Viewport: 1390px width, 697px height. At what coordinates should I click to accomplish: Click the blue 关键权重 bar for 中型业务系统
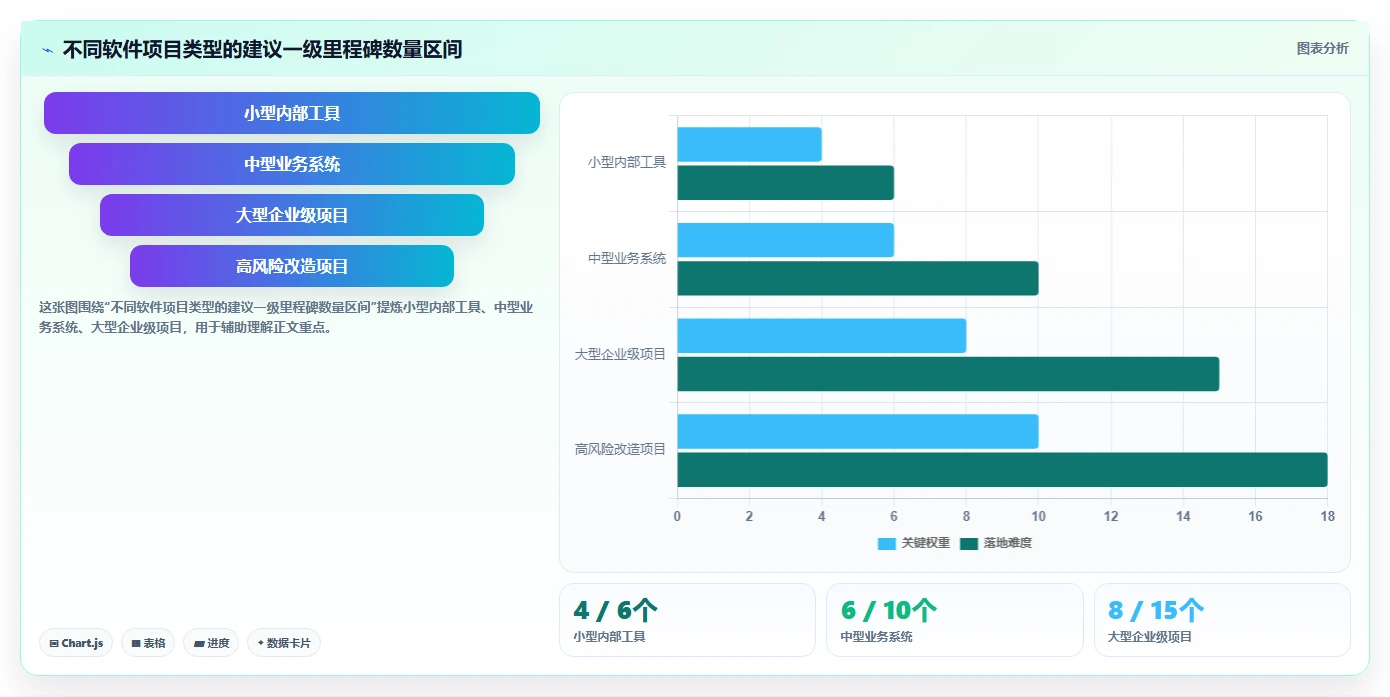coord(785,240)
